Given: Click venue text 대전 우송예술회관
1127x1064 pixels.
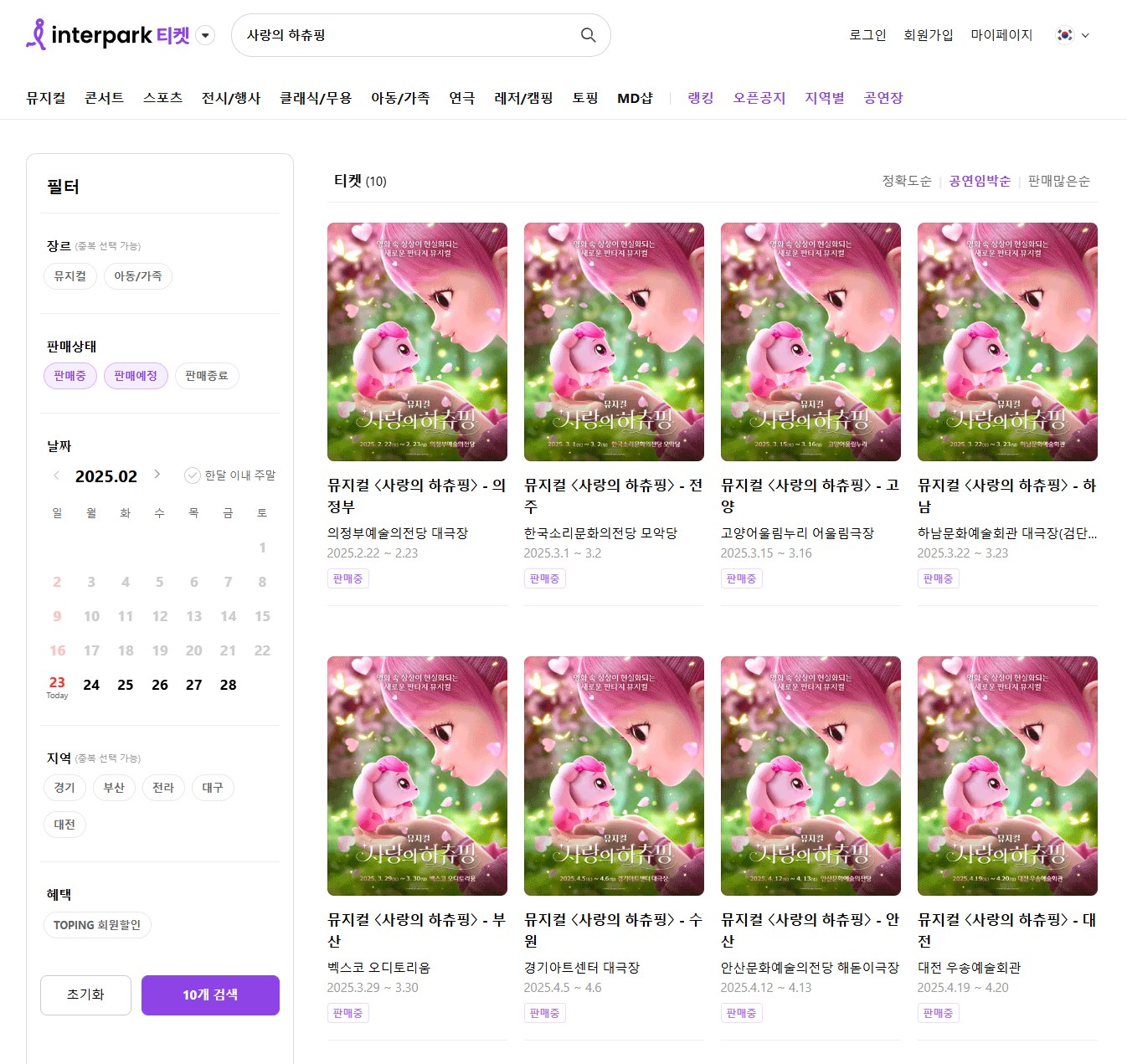Looking at the screenshot, I should coord(969,967).
